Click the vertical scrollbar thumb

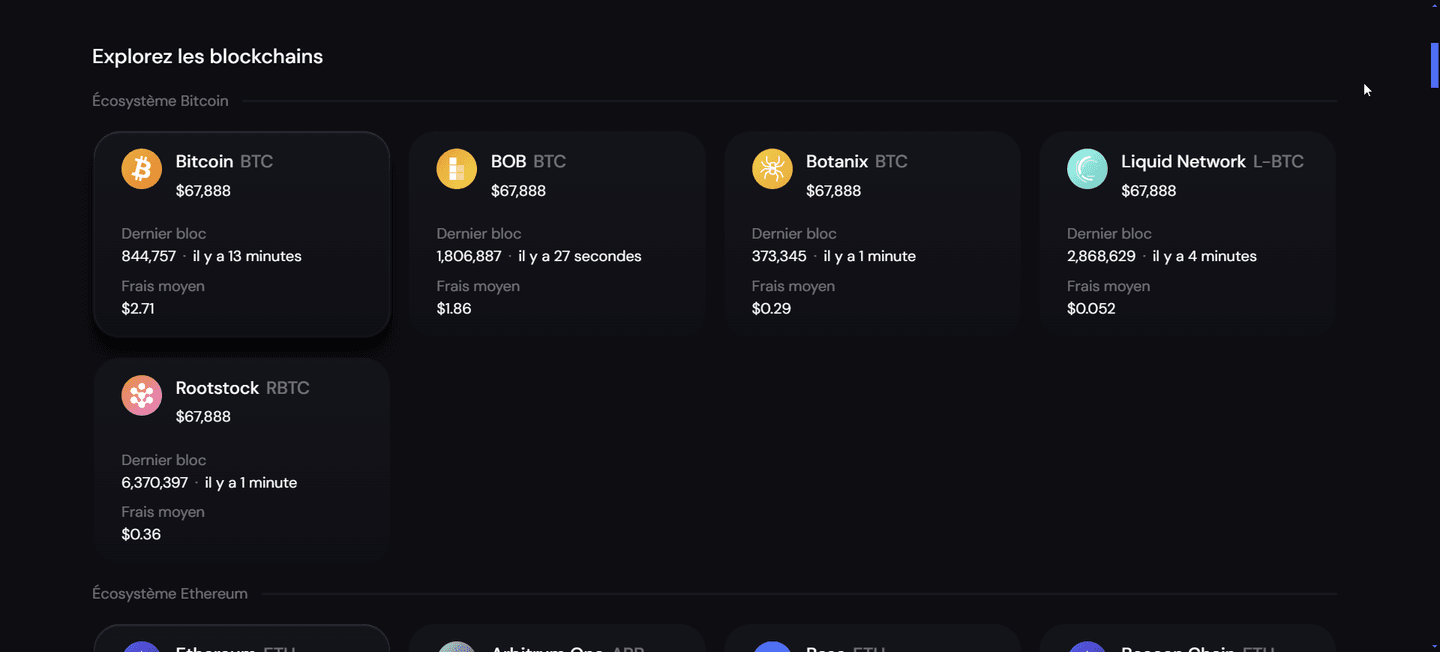coord(1433,65)
